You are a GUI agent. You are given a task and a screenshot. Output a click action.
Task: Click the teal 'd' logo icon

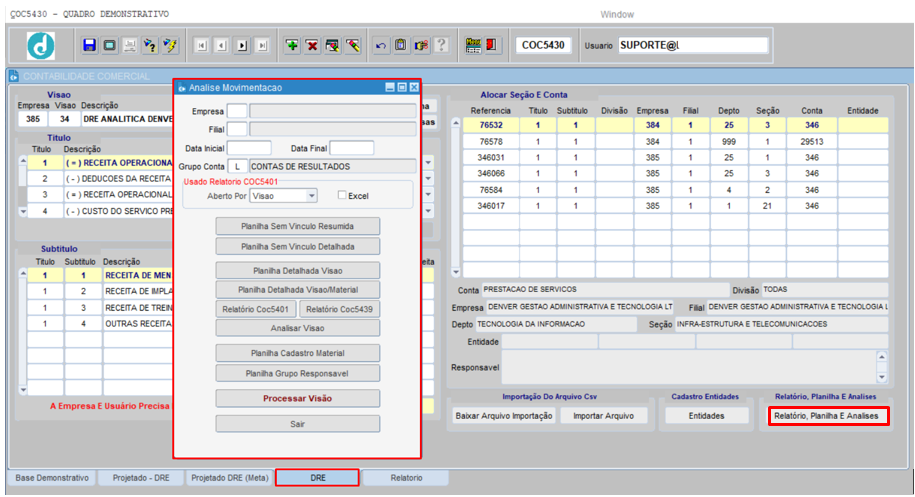[x=41, y=46]
